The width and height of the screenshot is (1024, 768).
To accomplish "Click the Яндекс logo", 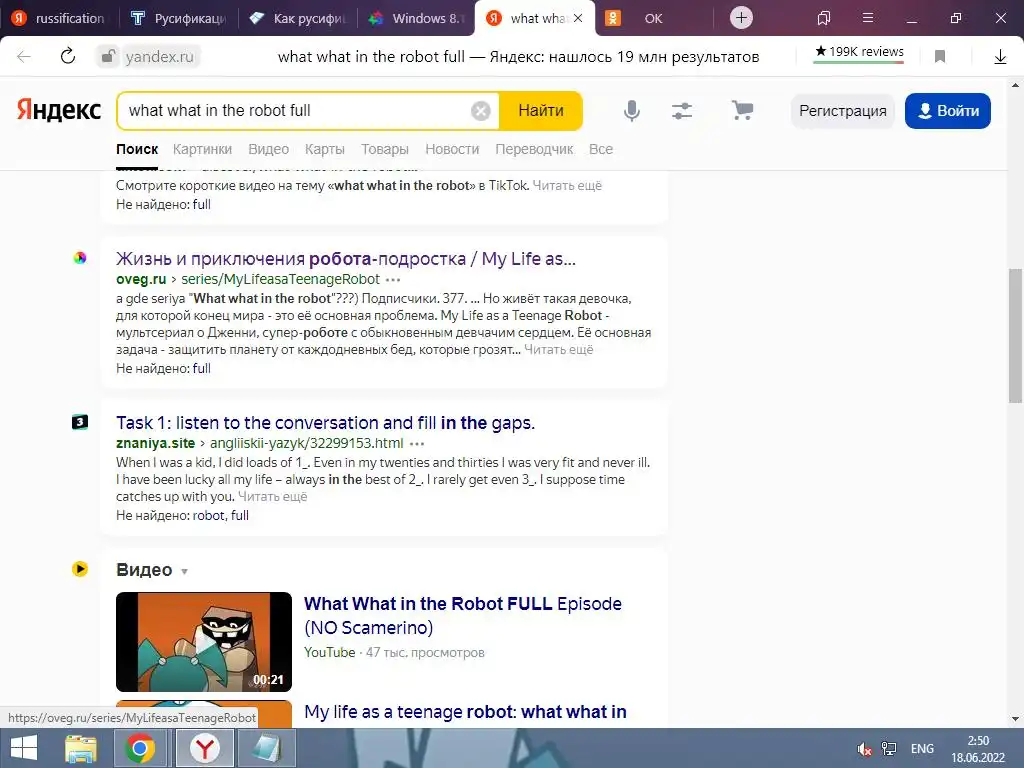I will point(59,110).
